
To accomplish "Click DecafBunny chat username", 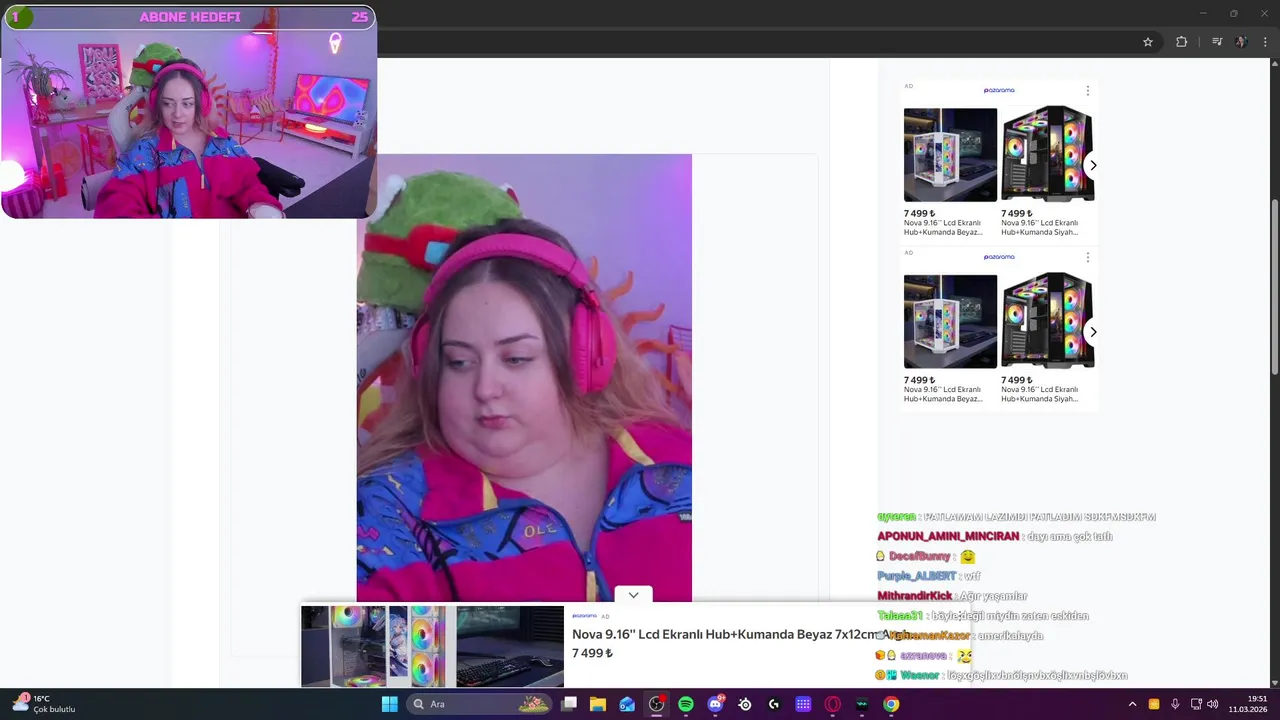I will pyautogui.click(x=919, y=556).
